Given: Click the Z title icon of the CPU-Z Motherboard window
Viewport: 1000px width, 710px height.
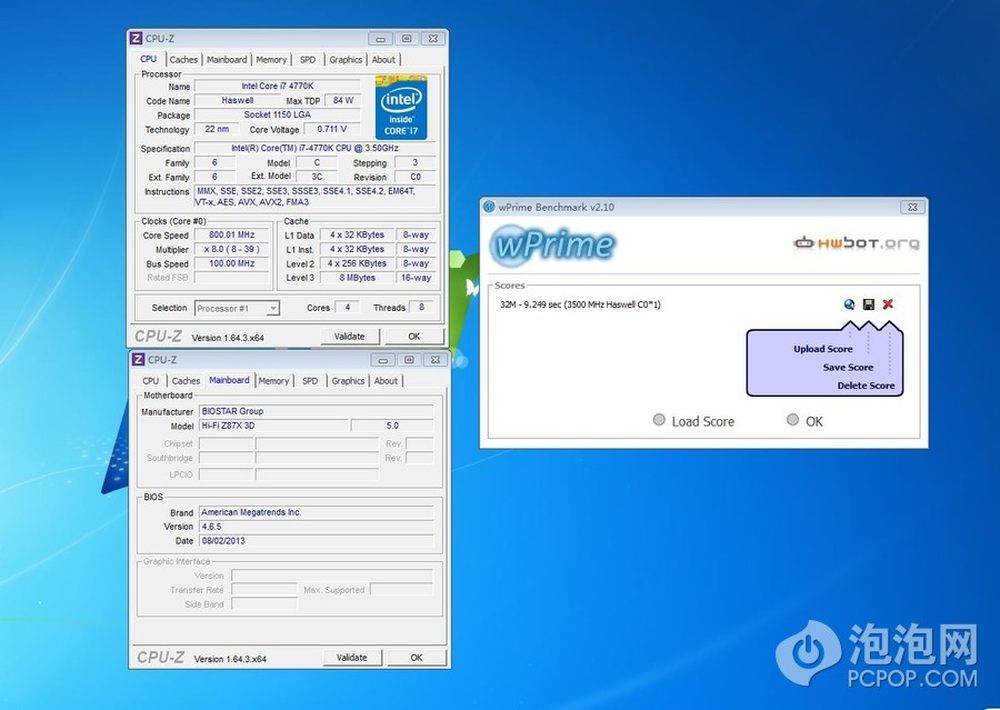Looking at the screenshot, I should pyautogui.click(x=138, y=360).
